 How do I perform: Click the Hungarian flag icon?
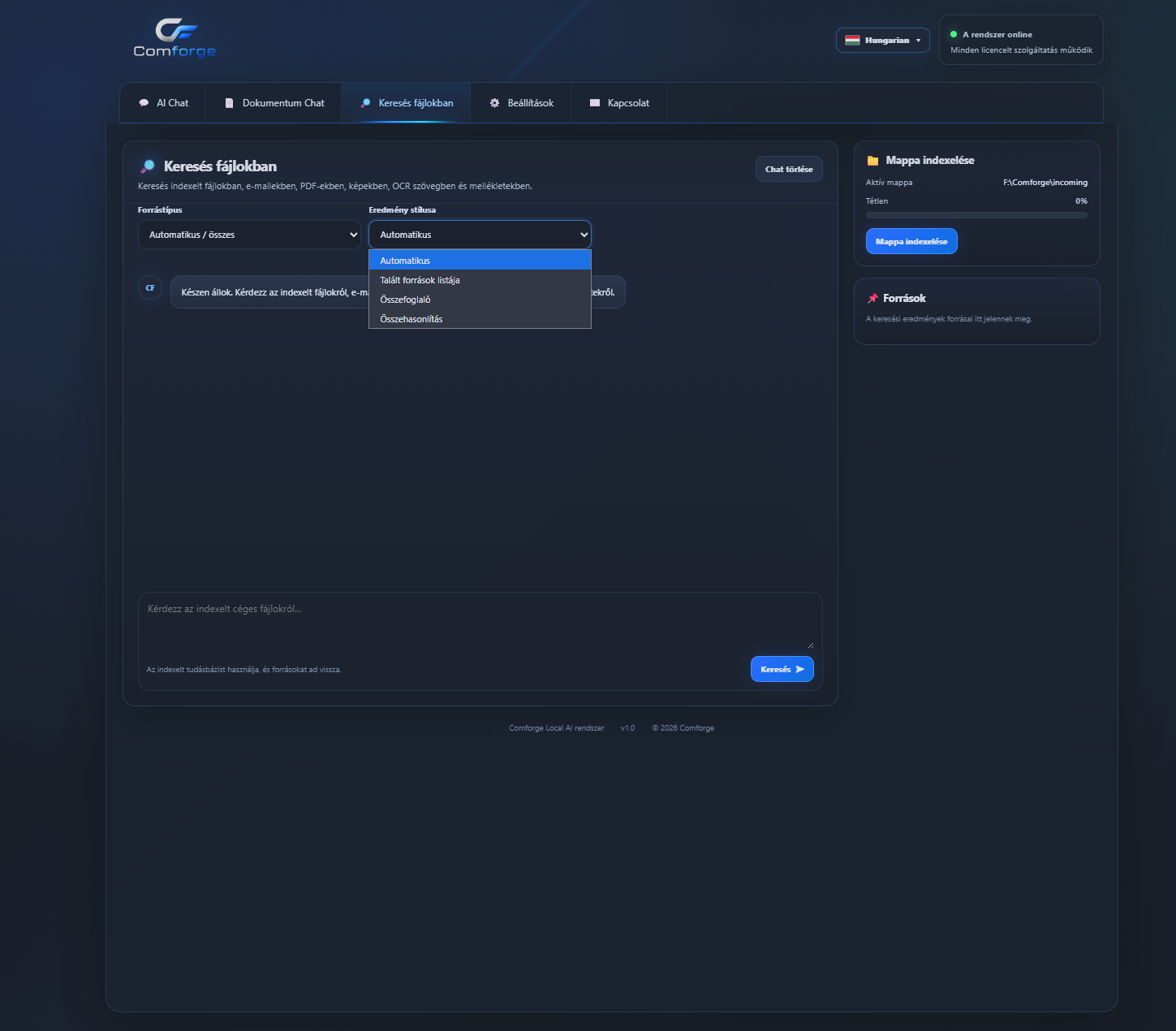pyautogui.click(x=852, y=40)
